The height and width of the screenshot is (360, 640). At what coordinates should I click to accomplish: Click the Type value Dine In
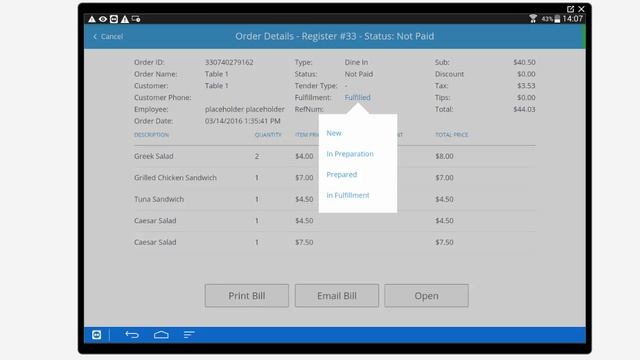pyautogui.click(x=356, y=62)
